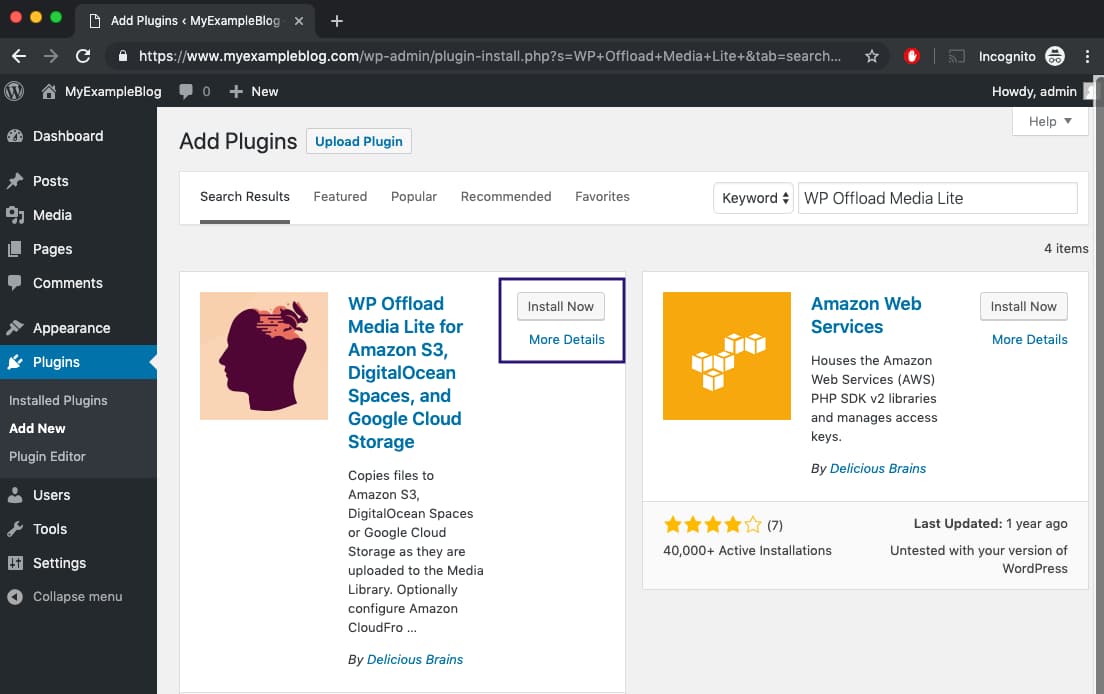Click the Posts pin icon

point(15,181)
